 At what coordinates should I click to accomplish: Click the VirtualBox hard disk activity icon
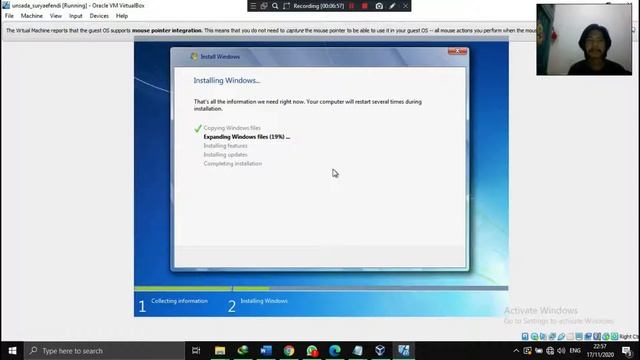pos(525,336)
